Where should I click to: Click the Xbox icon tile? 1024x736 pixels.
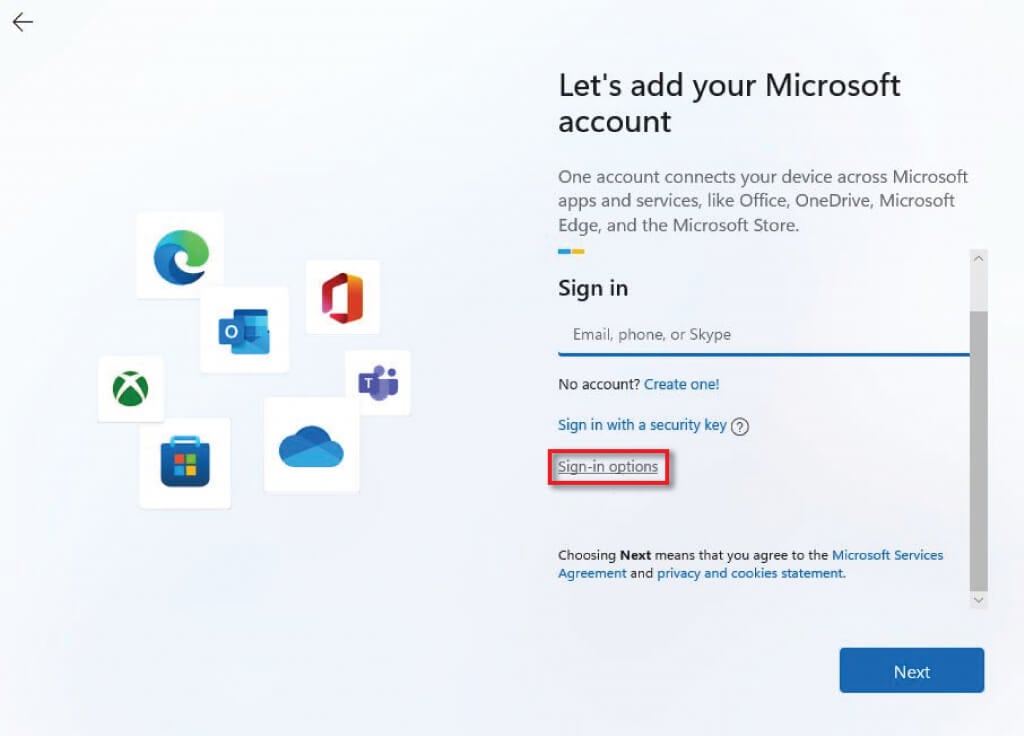[x=130, y=388]
